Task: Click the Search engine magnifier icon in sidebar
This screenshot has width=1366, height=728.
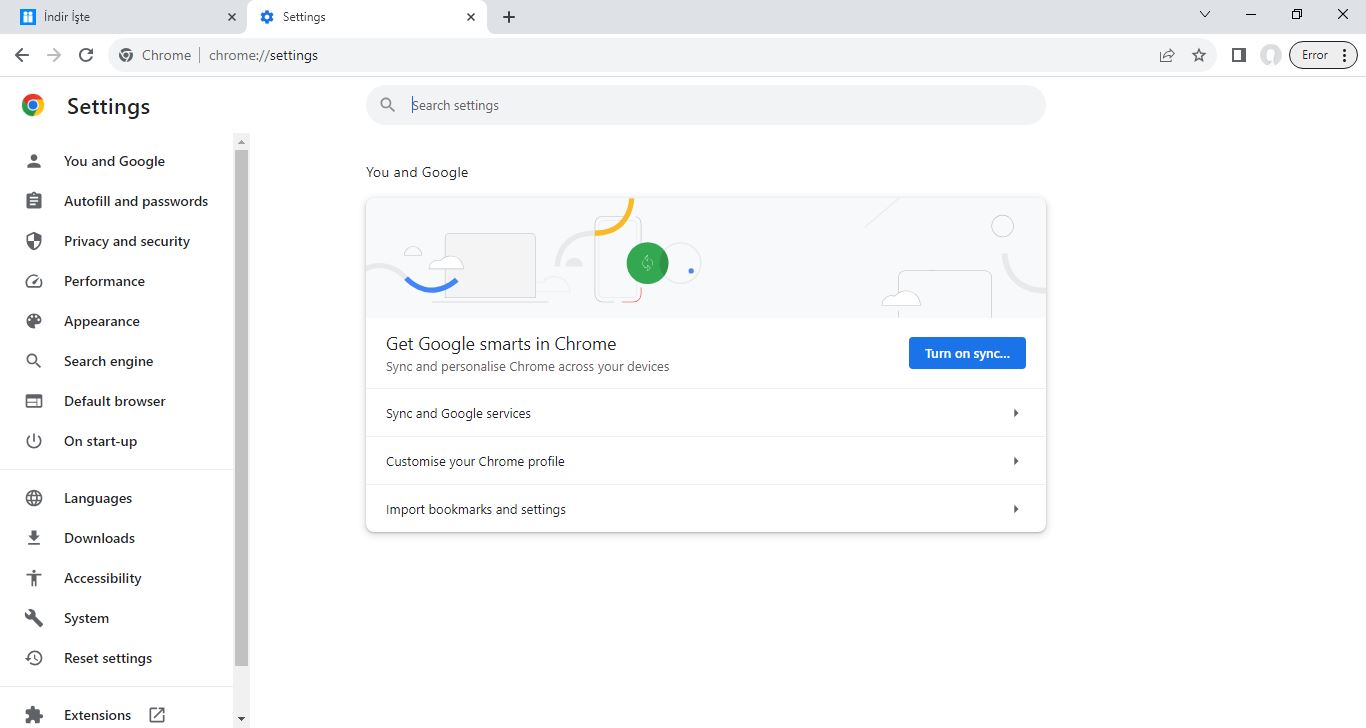Action: click(34, 361)
